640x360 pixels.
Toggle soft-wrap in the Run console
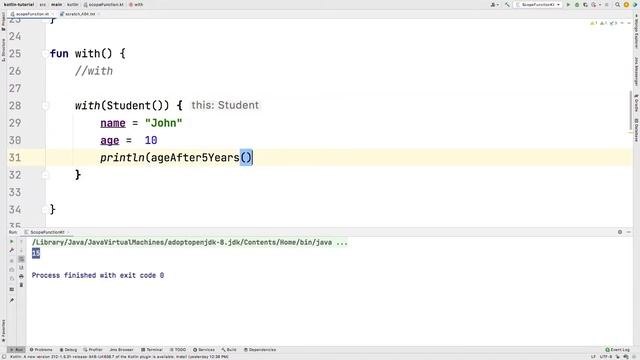[21, 259]
